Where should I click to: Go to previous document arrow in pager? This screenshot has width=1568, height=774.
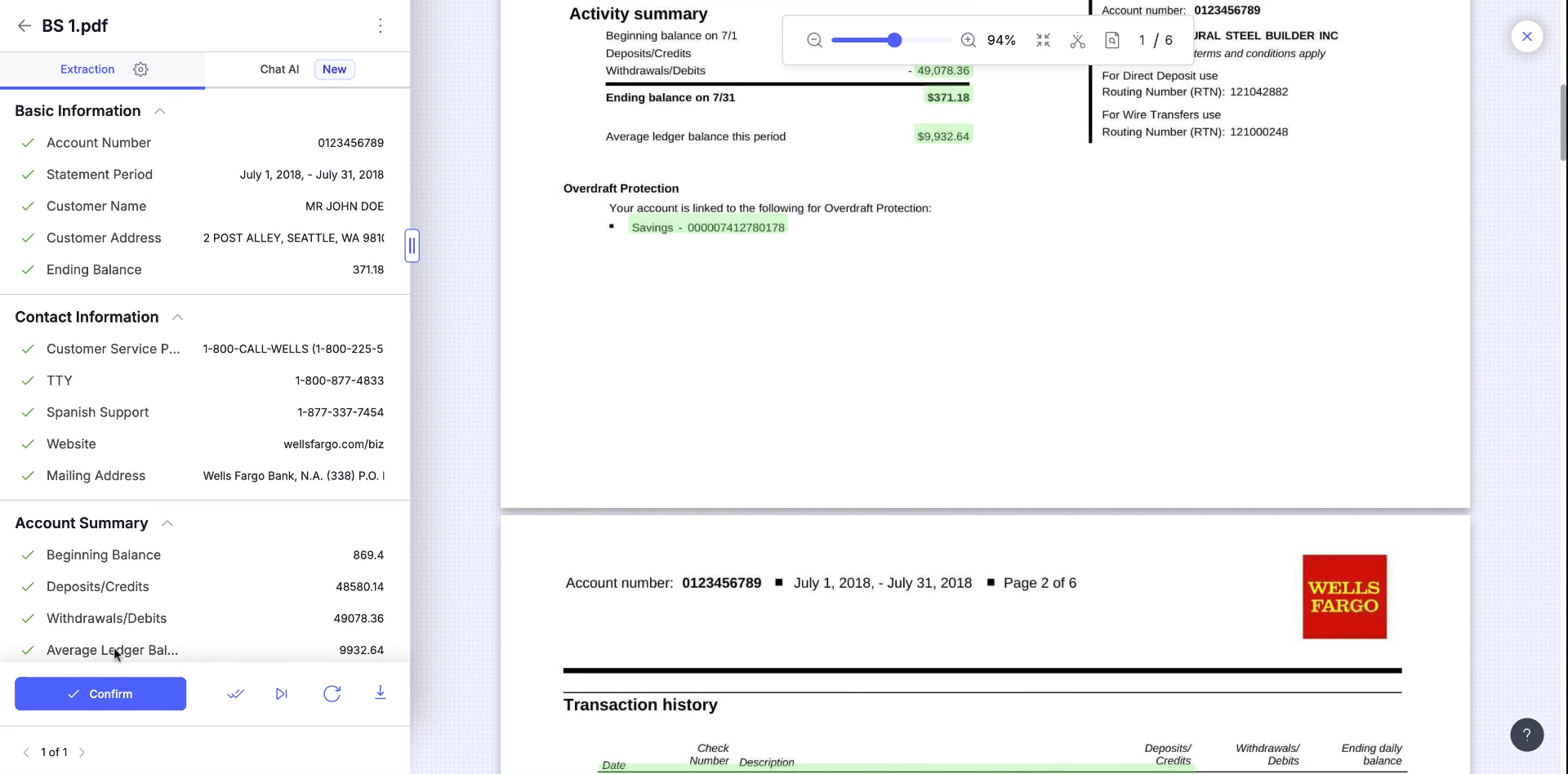pyautogui.click(x=26, y=752)
